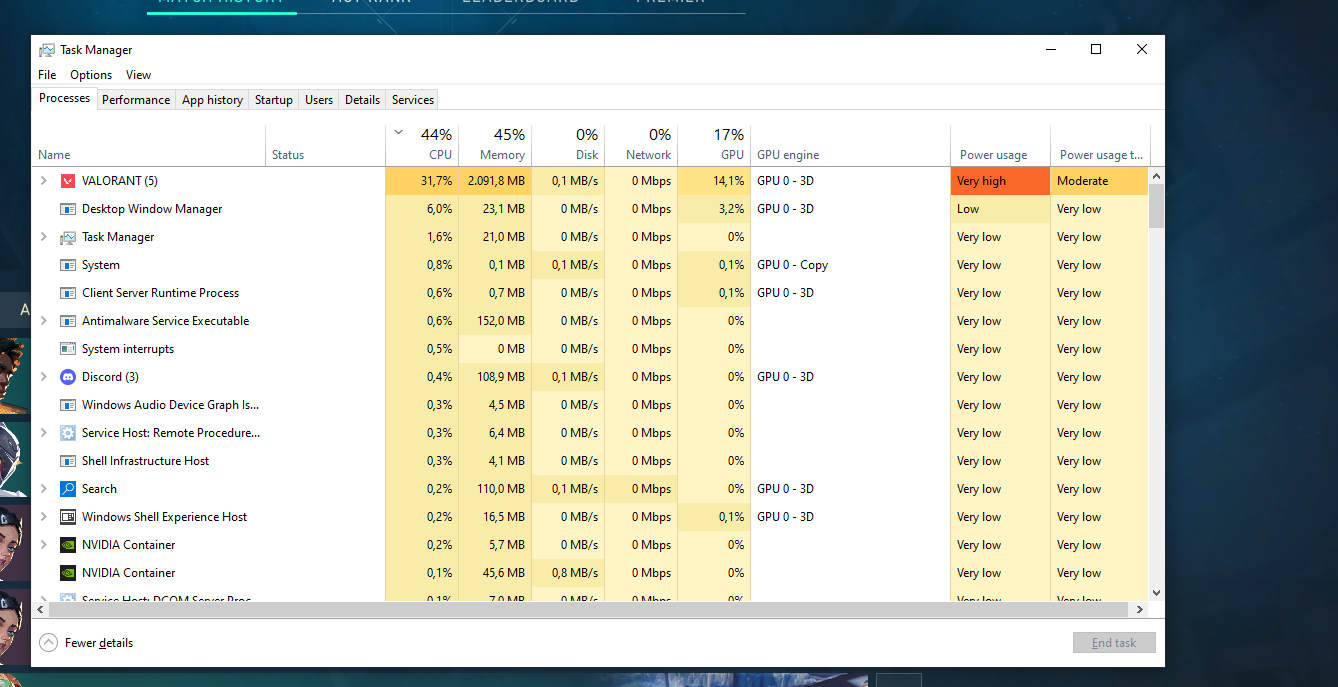
Task: Click the vertical scrollbar thumb
Action: (x=1156, y=207)
